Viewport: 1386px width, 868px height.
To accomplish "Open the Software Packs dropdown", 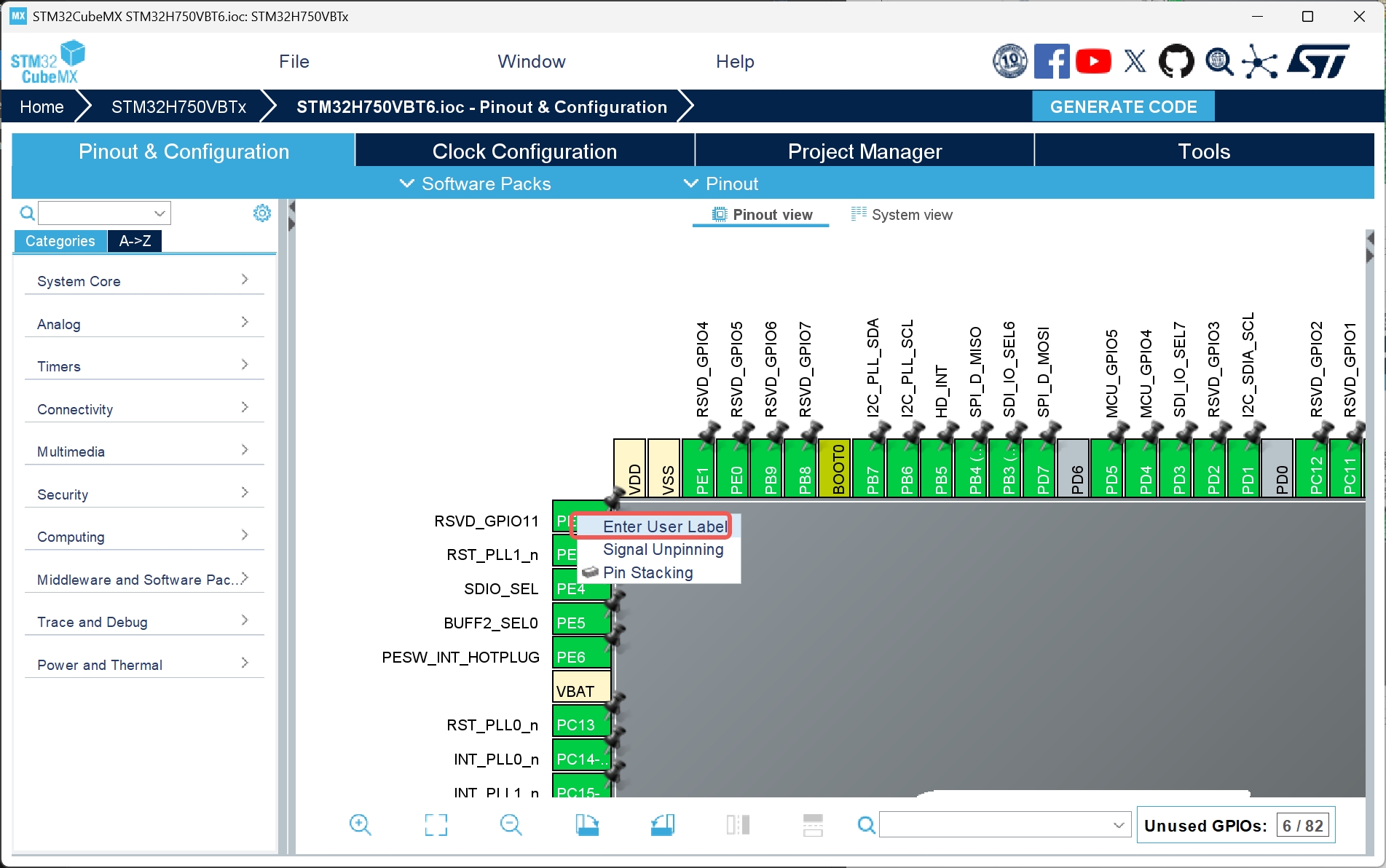I will [x=476, y=184].
